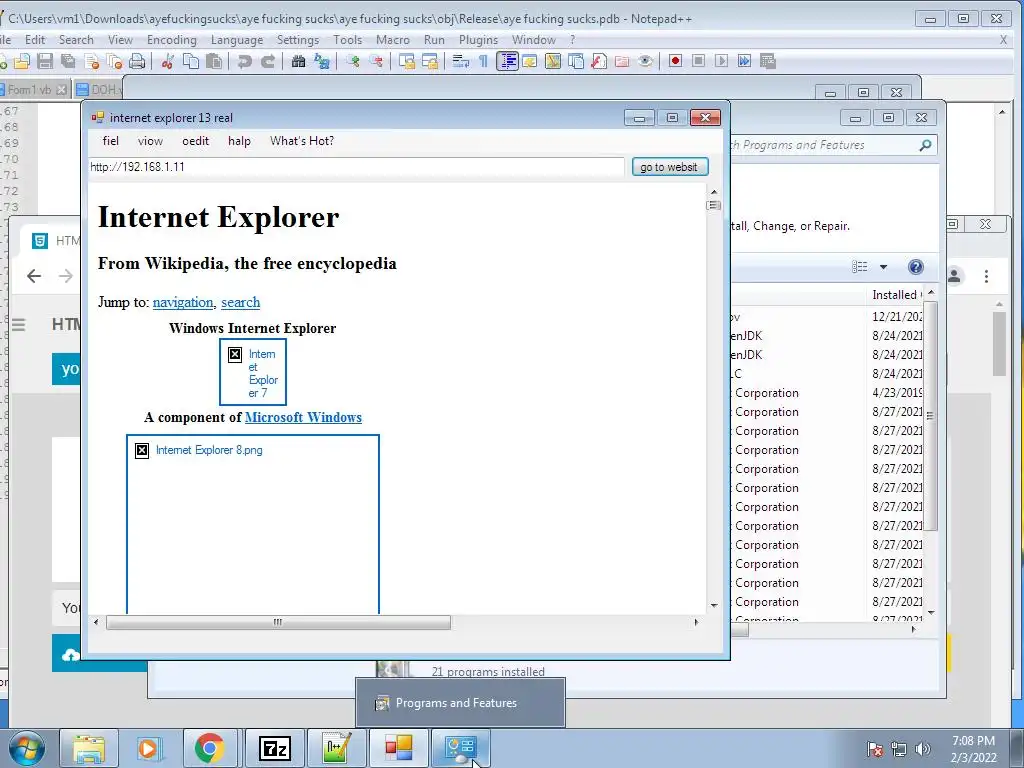Click the broken Internet Explorer 8.png image
Image resolution: width=1024 pixels, height=768 pixels.
[253, 524]
